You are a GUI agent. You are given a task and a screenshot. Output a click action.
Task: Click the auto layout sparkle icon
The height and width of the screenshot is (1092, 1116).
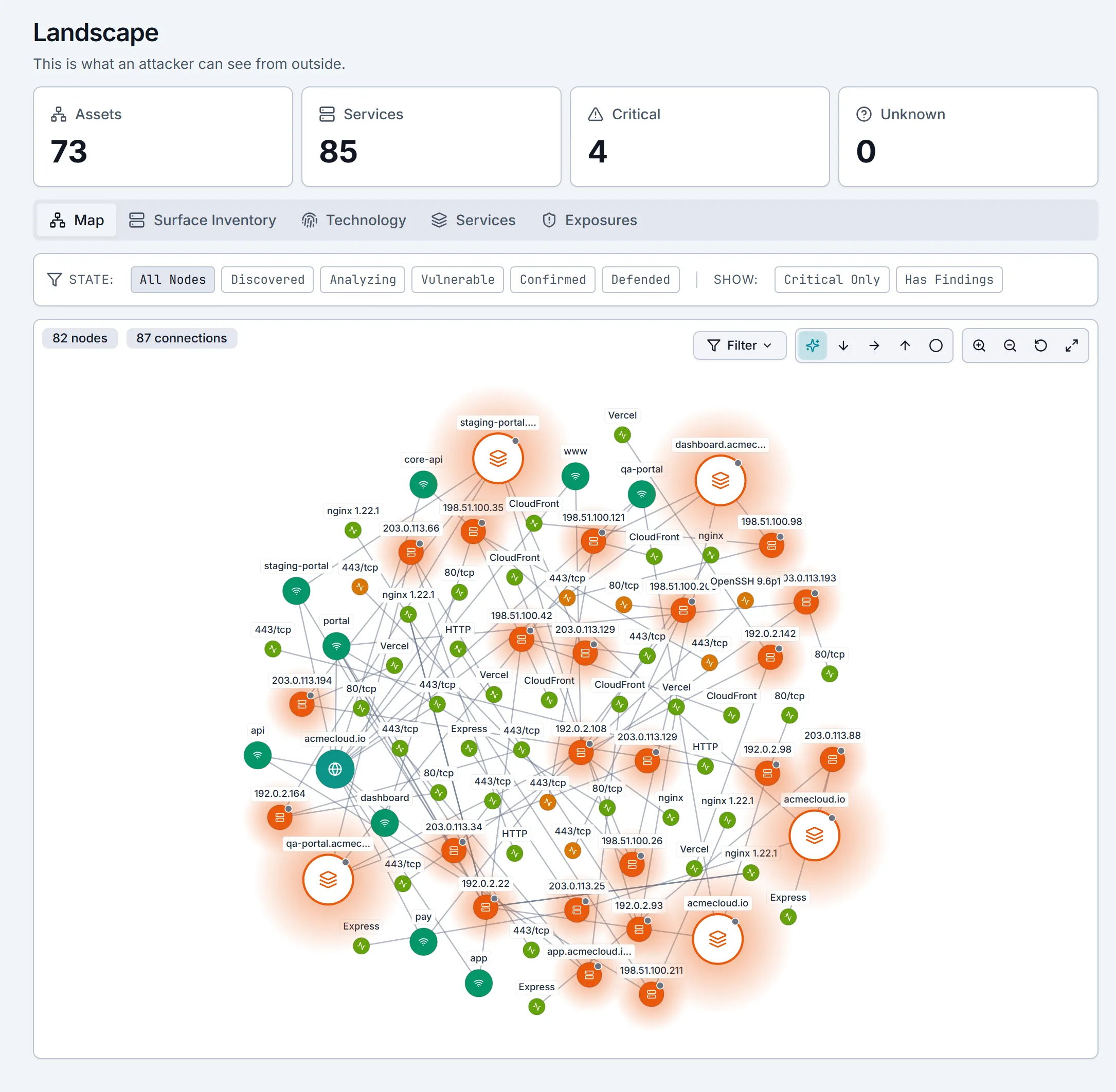(812, 345)
